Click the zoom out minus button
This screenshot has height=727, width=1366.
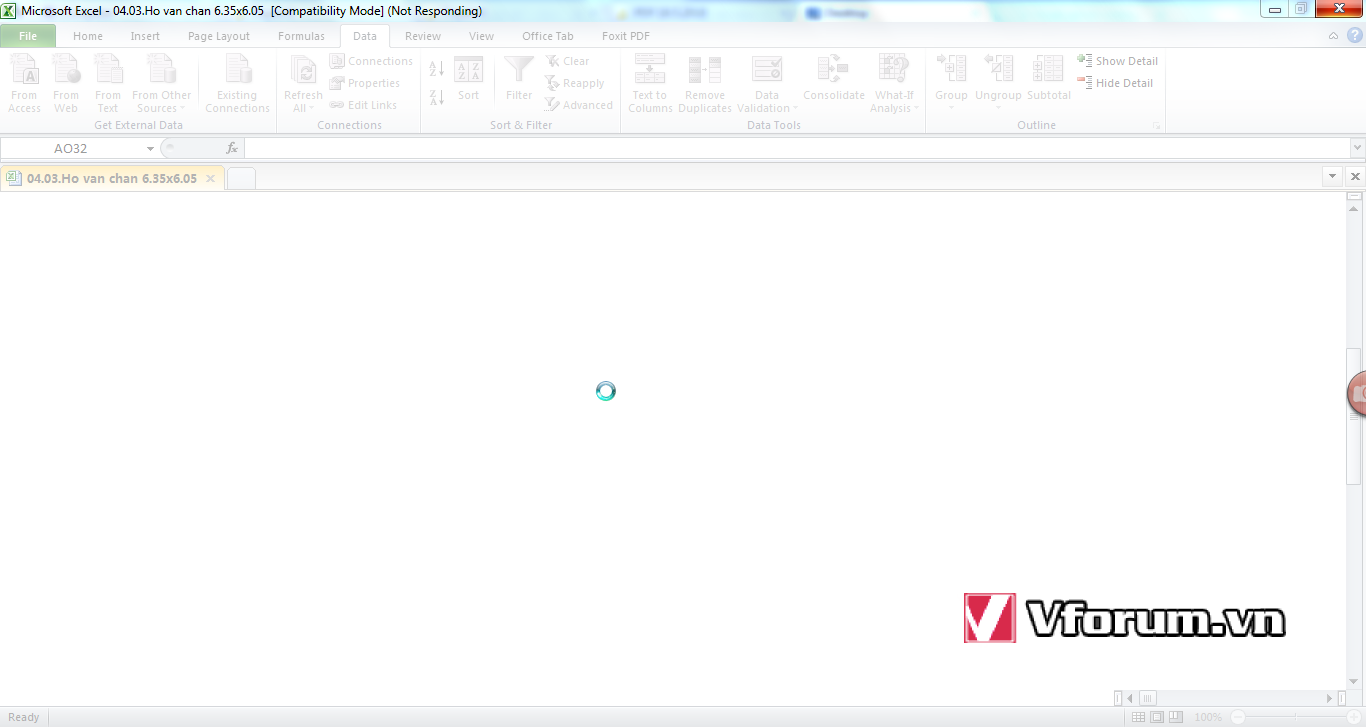tap(1238, 717)
